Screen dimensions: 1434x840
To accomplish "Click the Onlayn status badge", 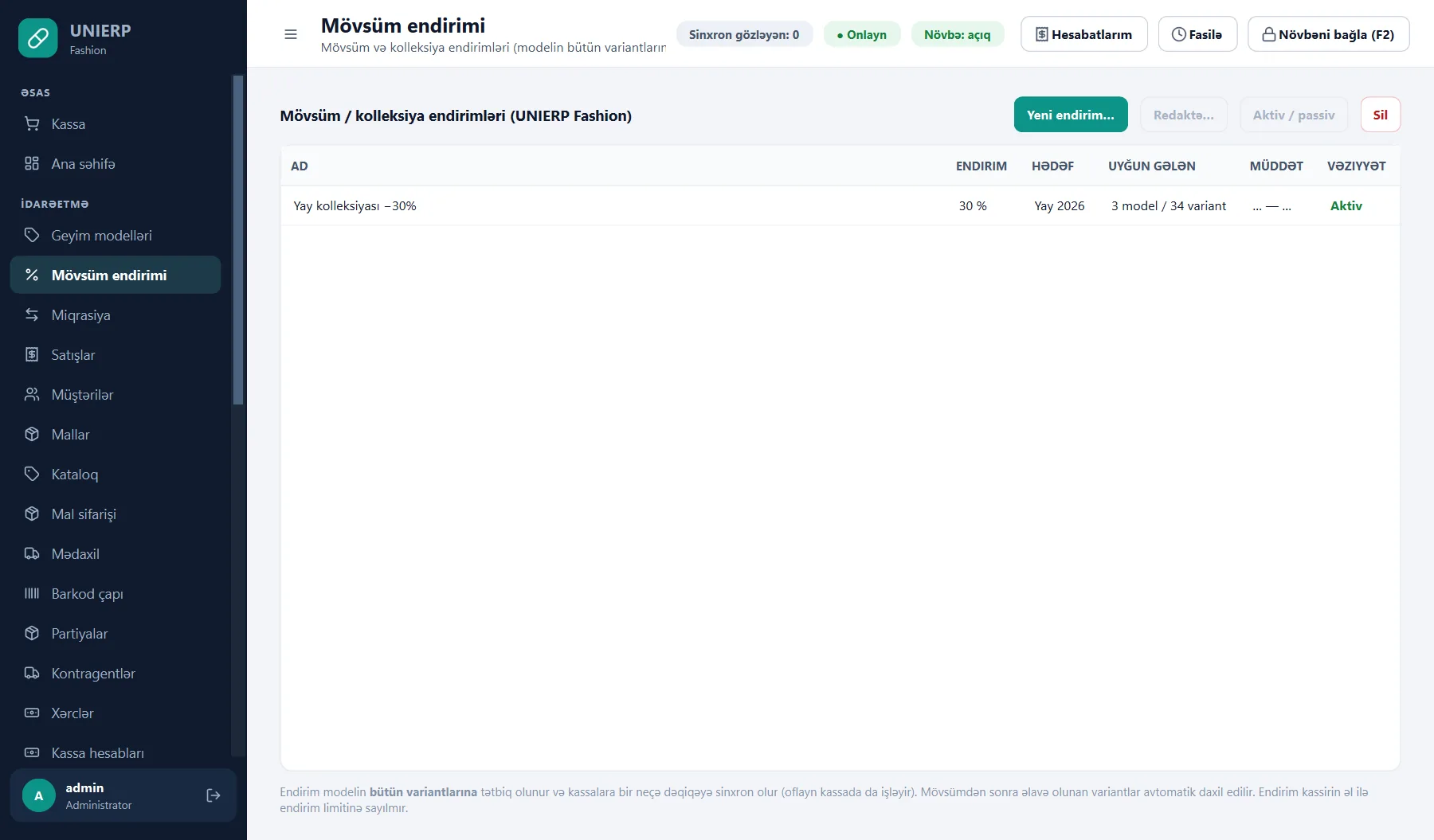I will click(862, 34).
